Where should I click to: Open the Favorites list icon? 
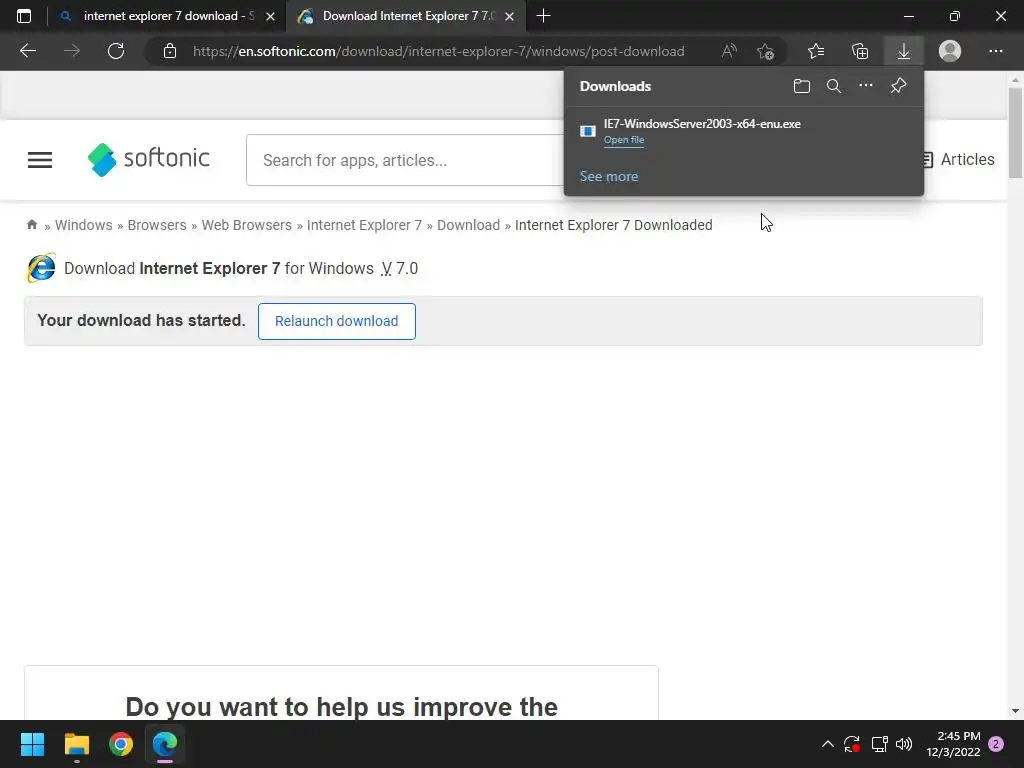pos(816,51)
